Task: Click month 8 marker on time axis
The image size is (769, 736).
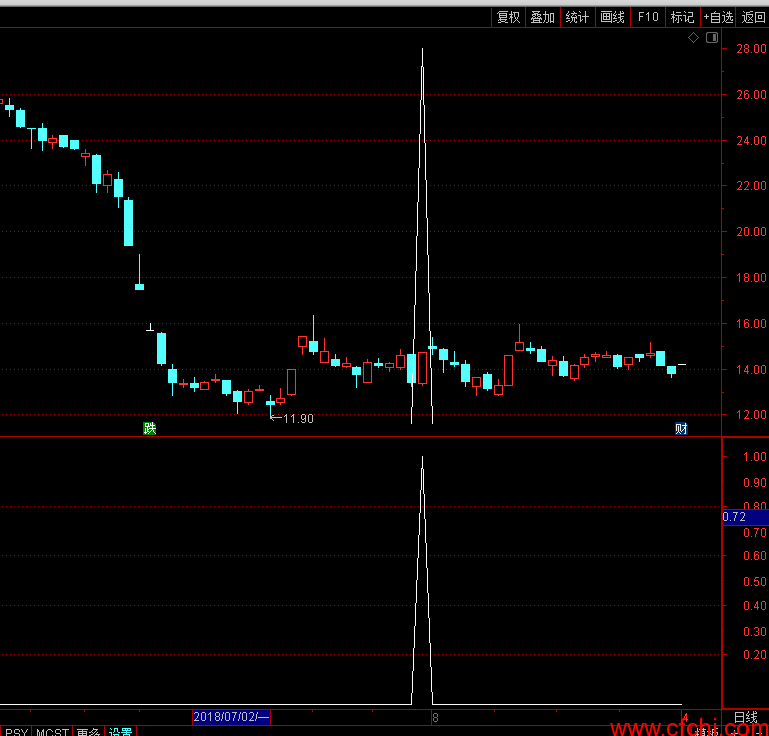Action: [x=436, y=718]
